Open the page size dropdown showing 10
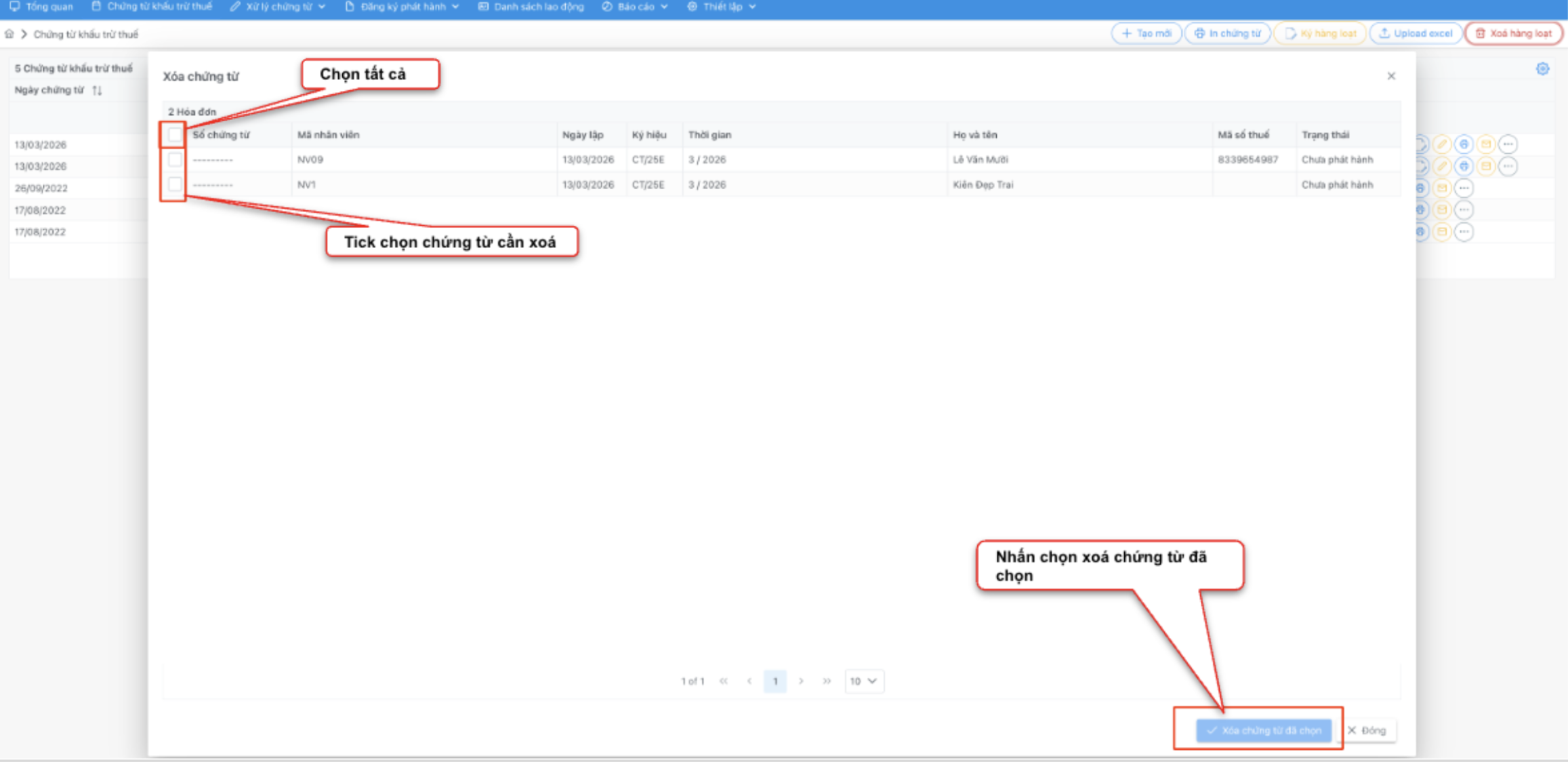 coord(863,681)
